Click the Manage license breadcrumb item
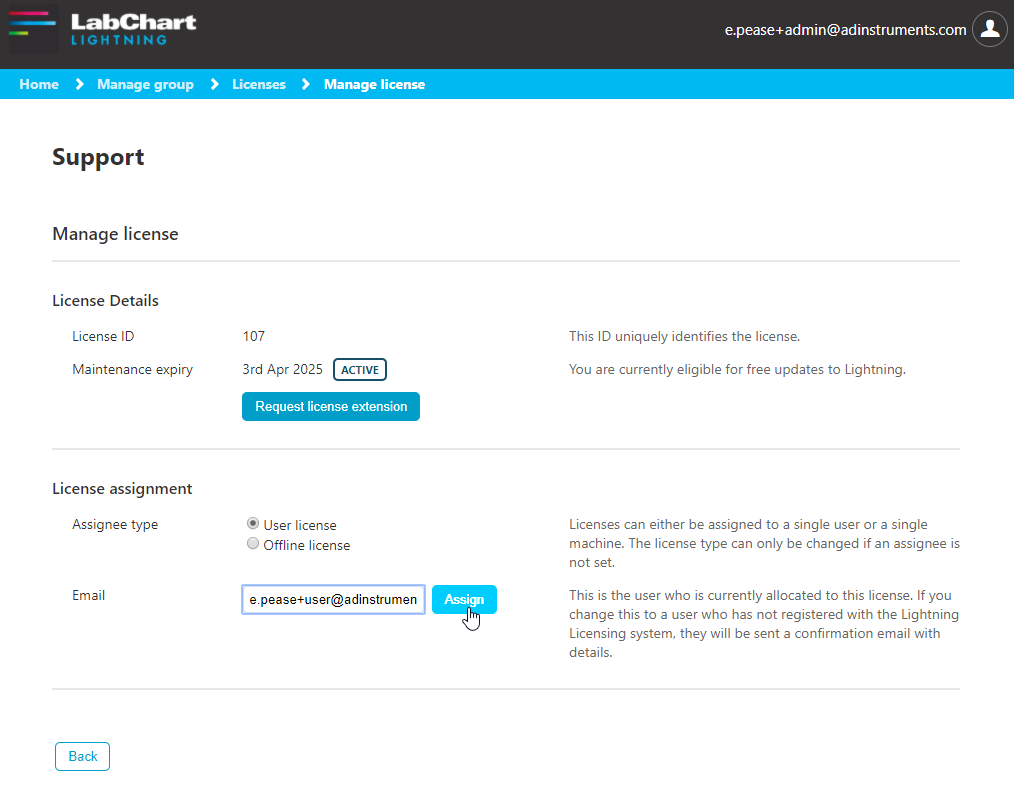 (x=374, y=84)
